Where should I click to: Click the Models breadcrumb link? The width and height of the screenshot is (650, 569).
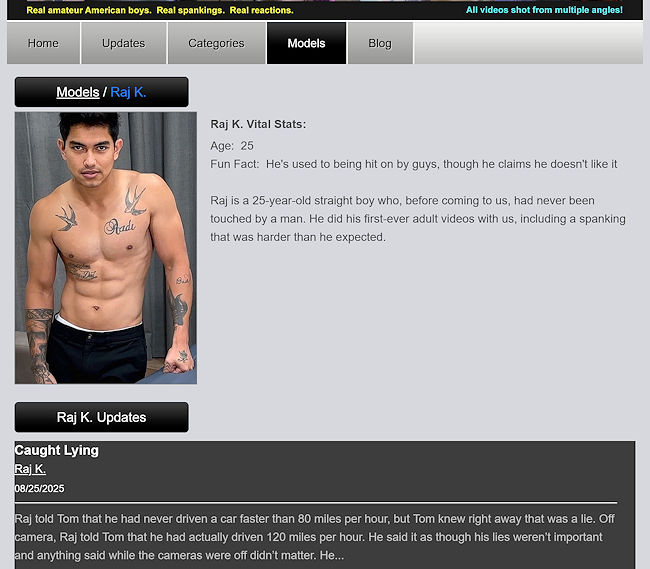click(78, 92)
